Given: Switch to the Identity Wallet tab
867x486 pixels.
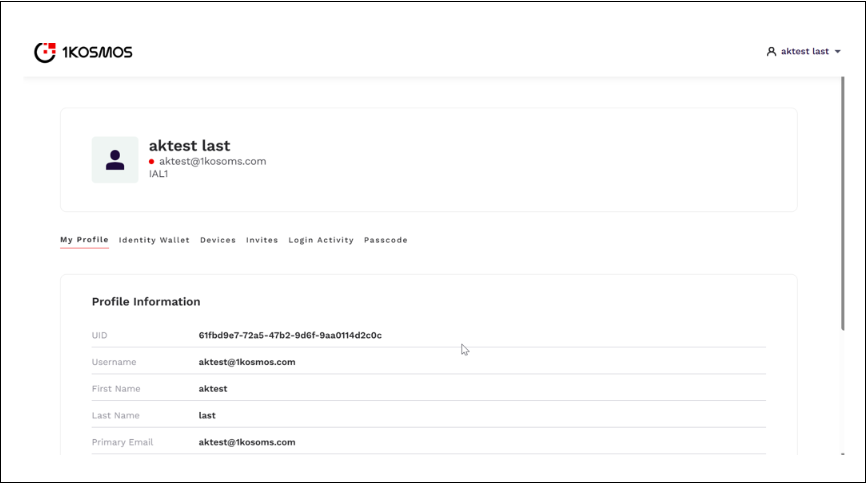Looking at the screenshot, I should pos(154,240).
